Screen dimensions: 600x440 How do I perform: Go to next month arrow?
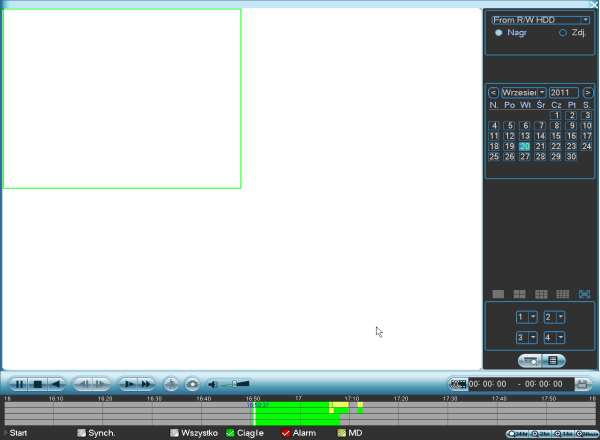click(587, 93)
